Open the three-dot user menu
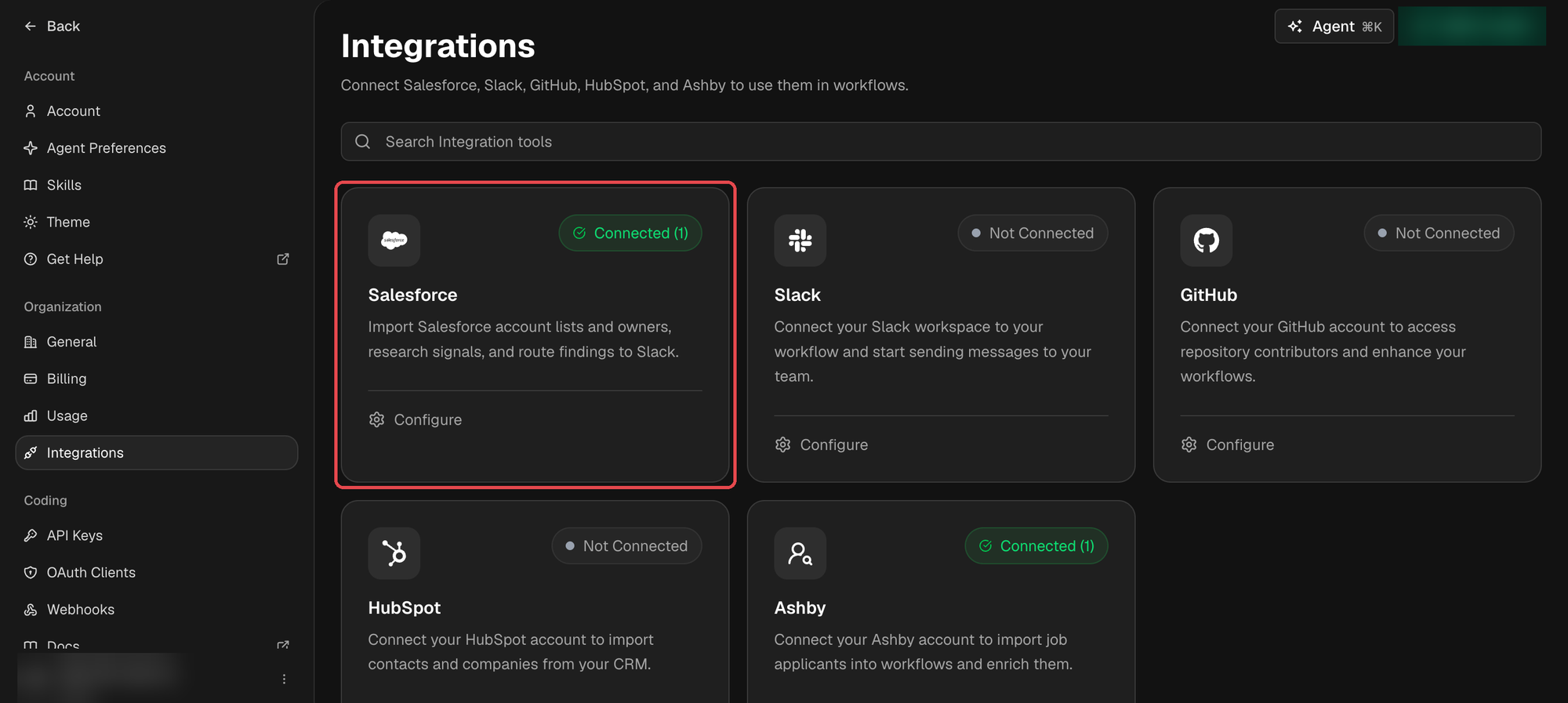Image resolution: width=1568 pixels, height=703 pixels. tap(284, 679)
